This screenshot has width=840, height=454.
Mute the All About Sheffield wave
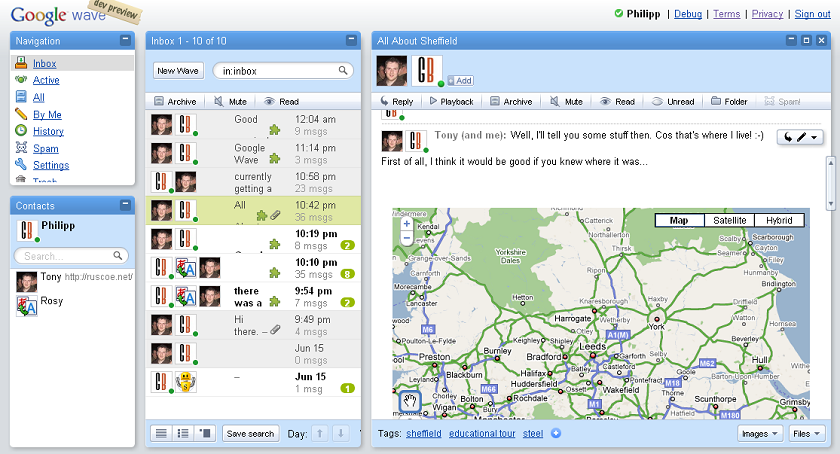coord(566,101)
